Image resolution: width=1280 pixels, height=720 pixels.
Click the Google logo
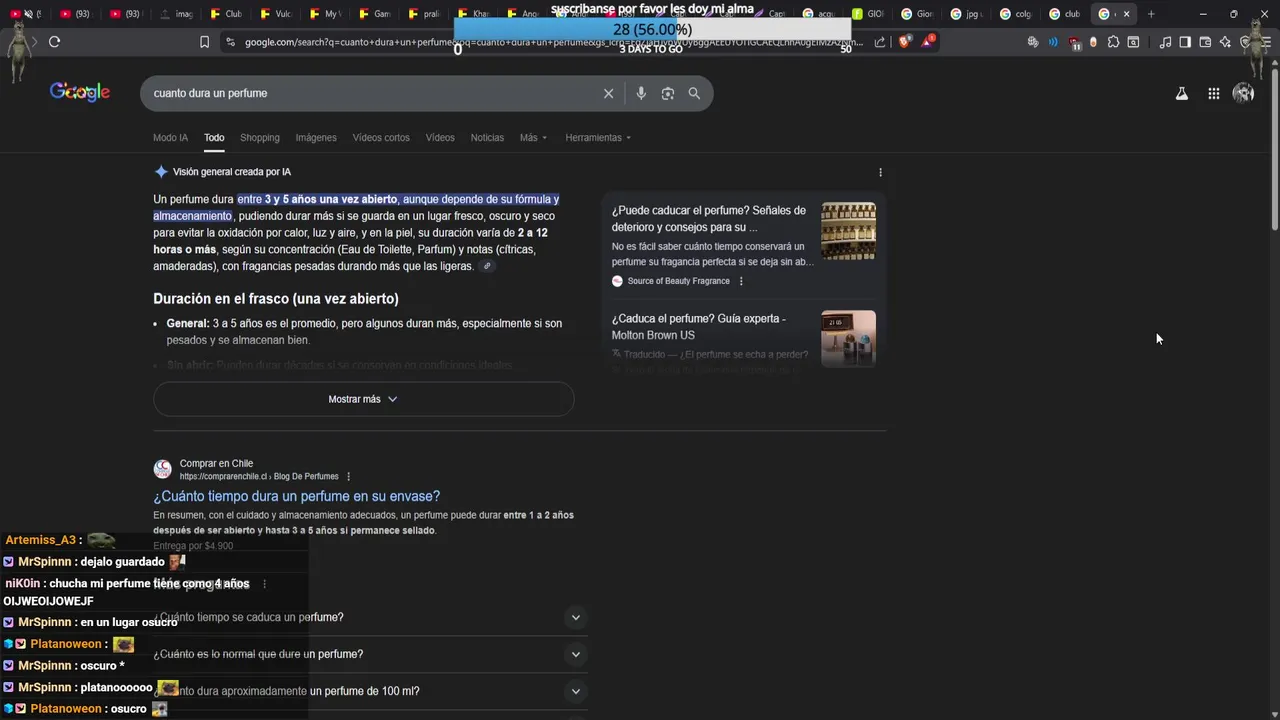click(x=80, y=92)
